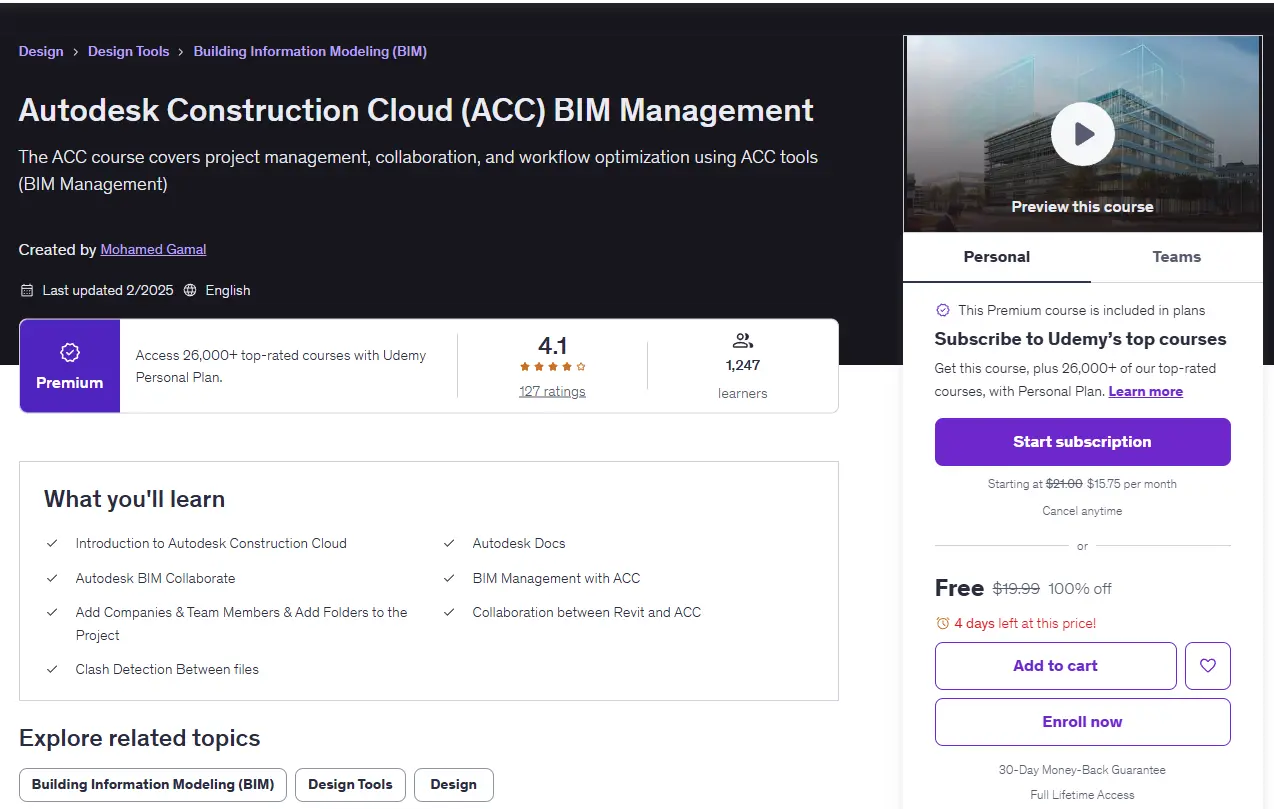Click the 4 days left at this price notice
This screenshot has width=1274, height=809.
click(1025, 623)
